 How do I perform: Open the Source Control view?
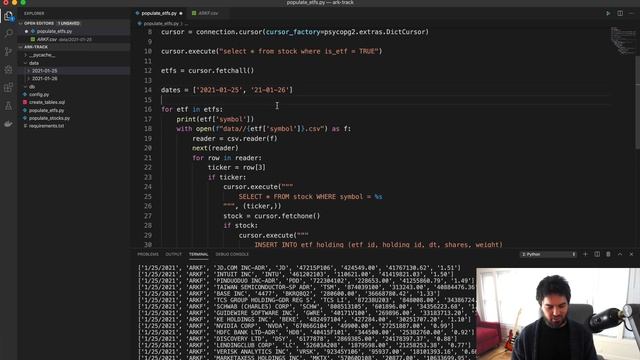click(x=9, y=51)
